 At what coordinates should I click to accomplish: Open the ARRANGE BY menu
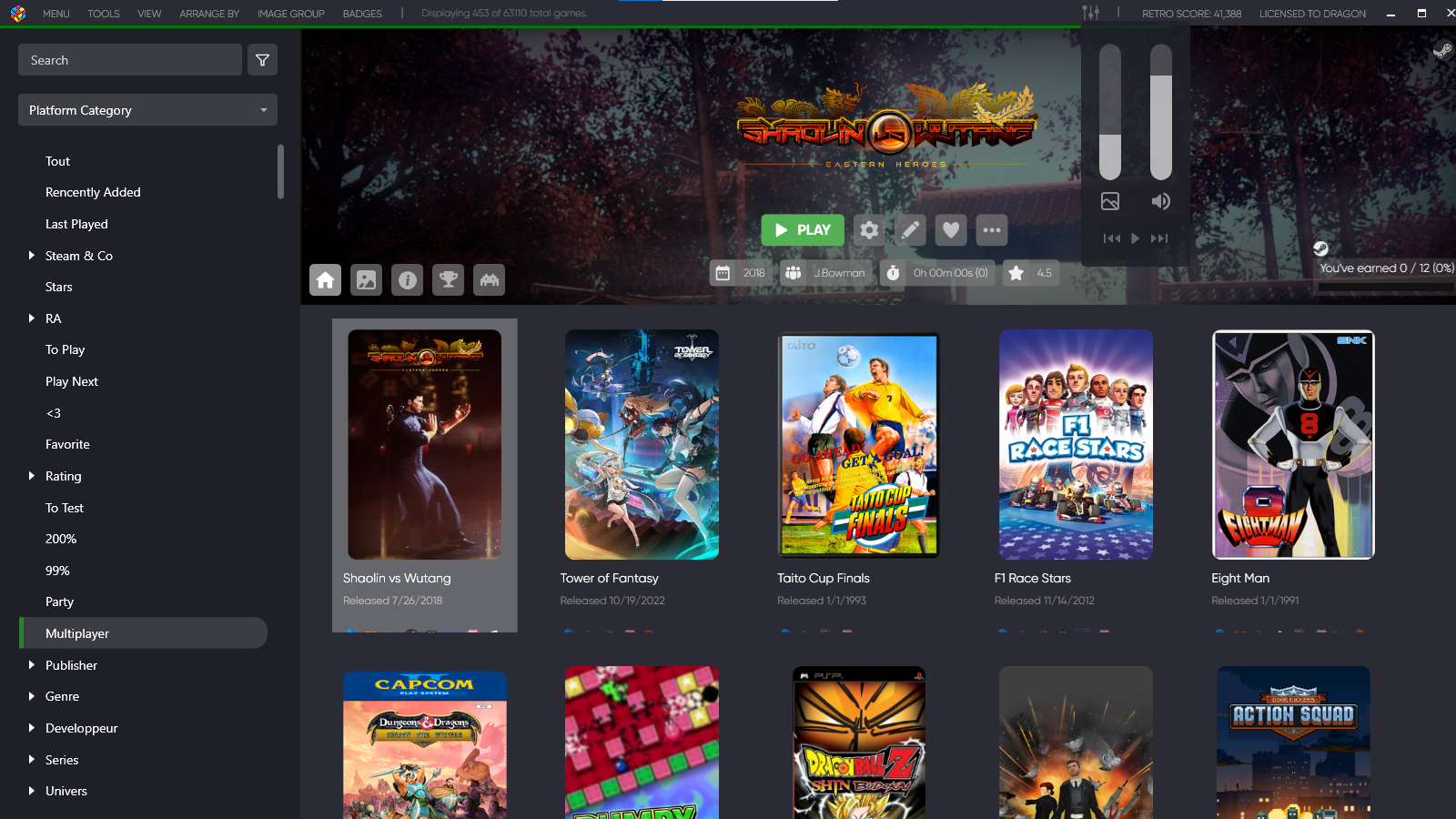[209, 14]
